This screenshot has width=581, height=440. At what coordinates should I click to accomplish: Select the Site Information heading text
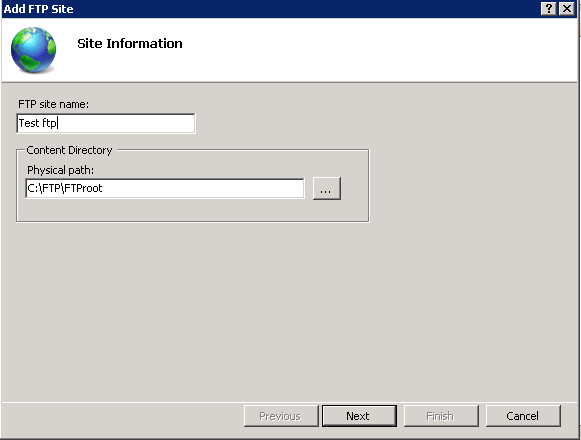click(130, 44)
